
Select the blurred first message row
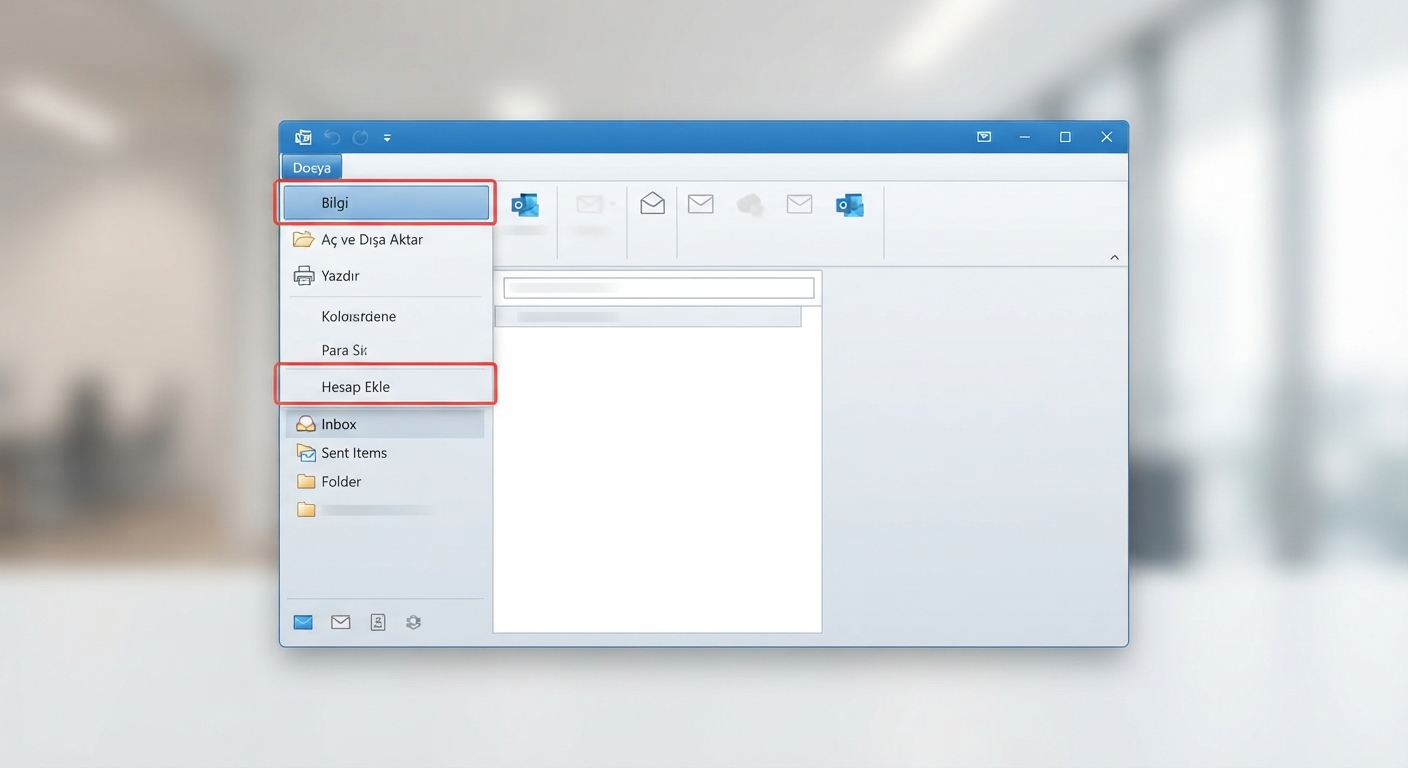click(x=648, y=317)
